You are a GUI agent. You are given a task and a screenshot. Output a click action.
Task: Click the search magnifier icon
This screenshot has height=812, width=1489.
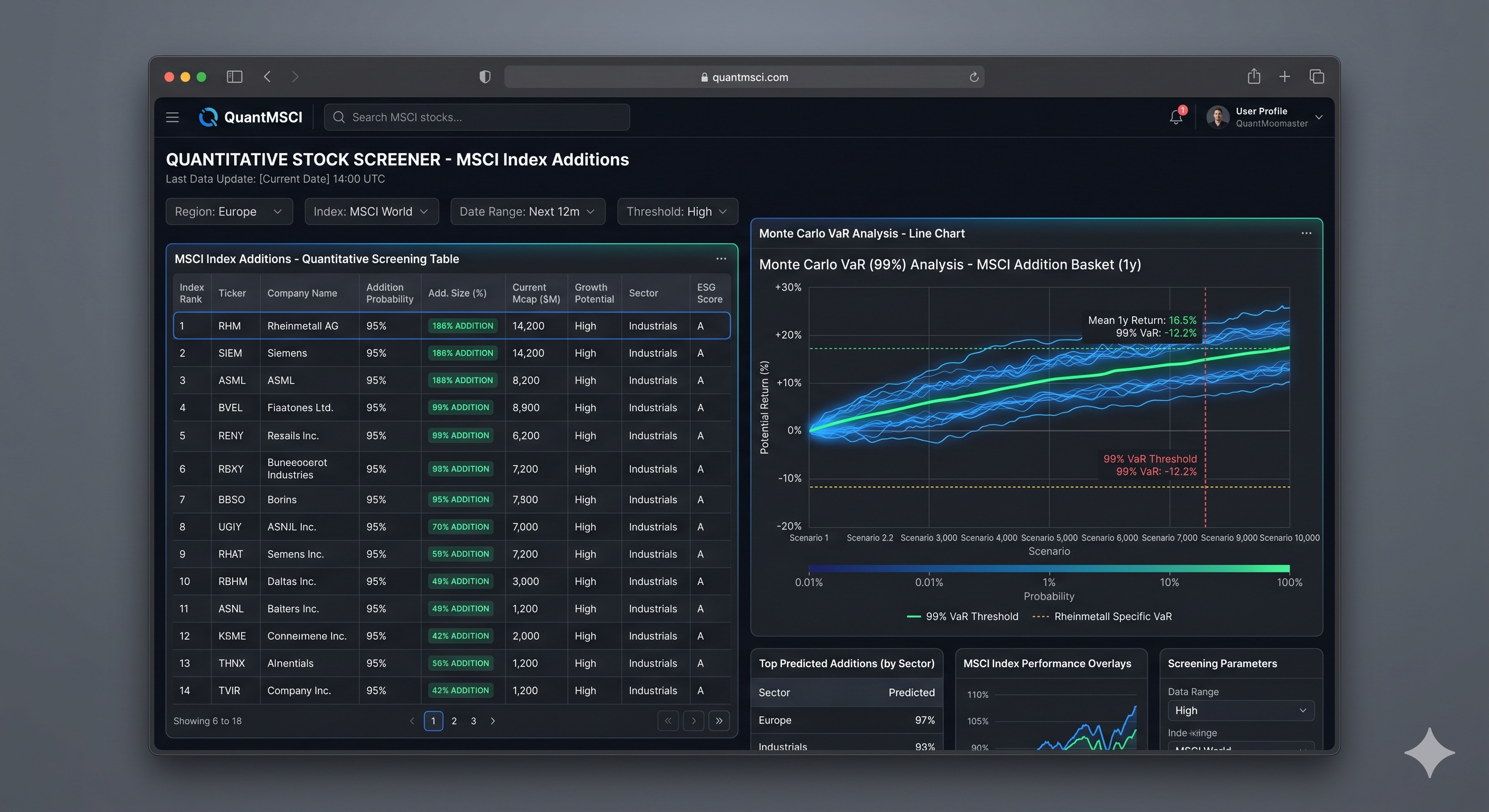coord(340,117)
